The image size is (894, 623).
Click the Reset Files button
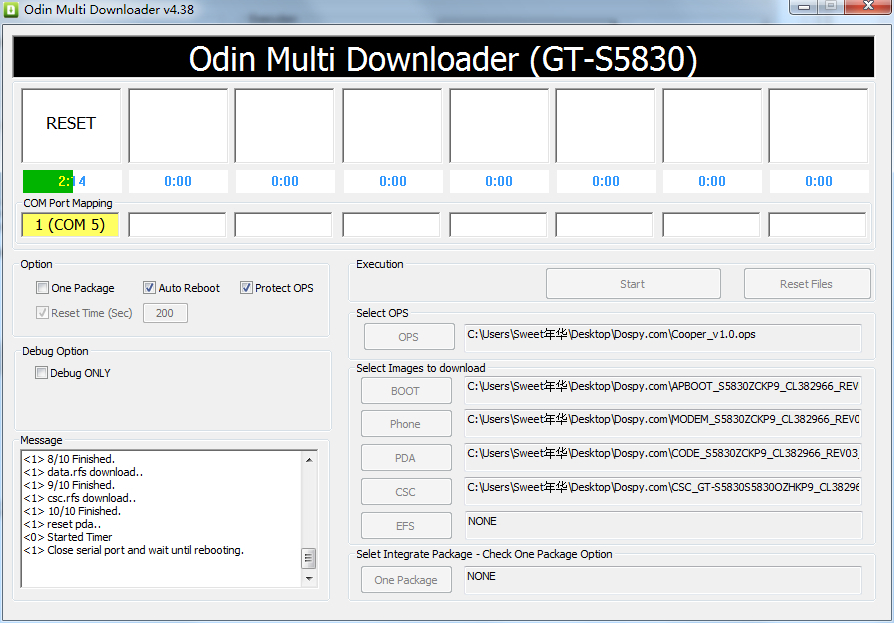807,284
